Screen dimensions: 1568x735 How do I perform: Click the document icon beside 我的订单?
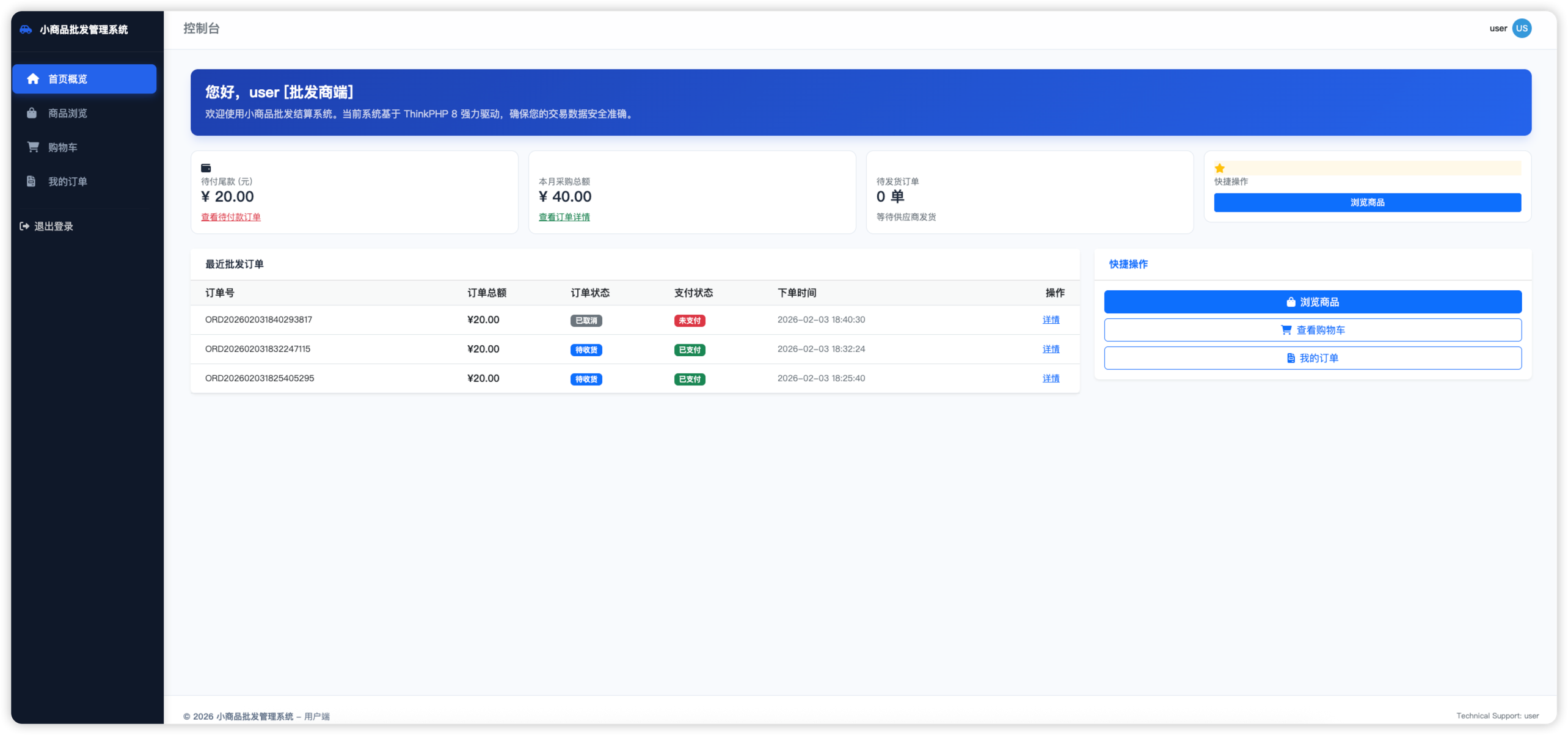coord(31,181)
